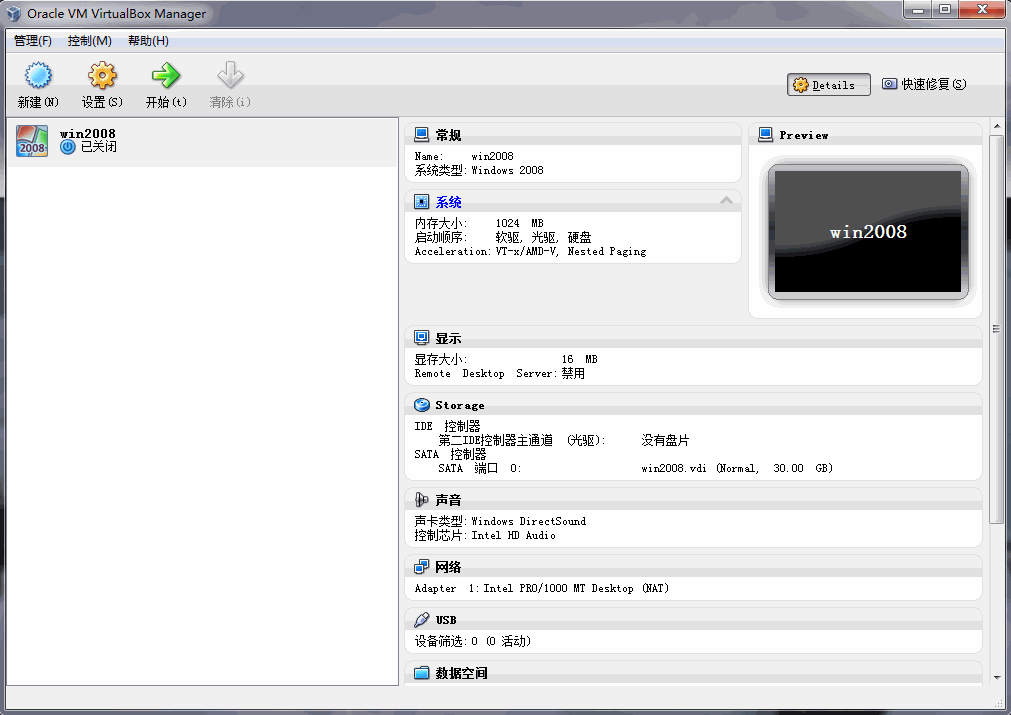This screenshot has width=1011, height=715.
Task: Open the 管理(F) menu
Action: click(33, 41)
